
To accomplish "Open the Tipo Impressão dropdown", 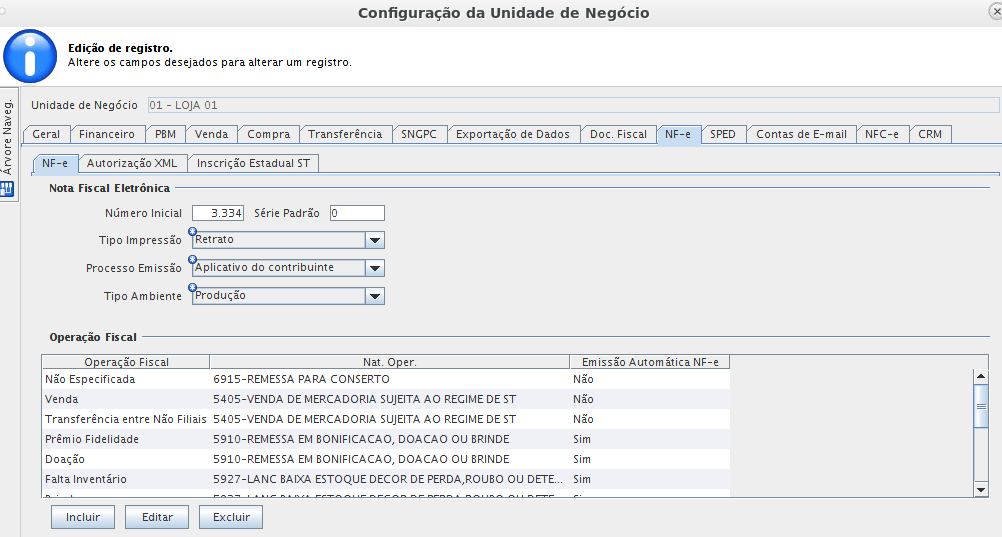I will [374, 240].
